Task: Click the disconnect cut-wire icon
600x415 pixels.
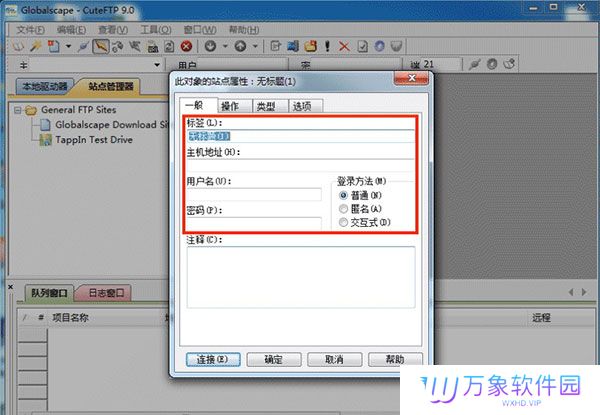Action: 135,47
